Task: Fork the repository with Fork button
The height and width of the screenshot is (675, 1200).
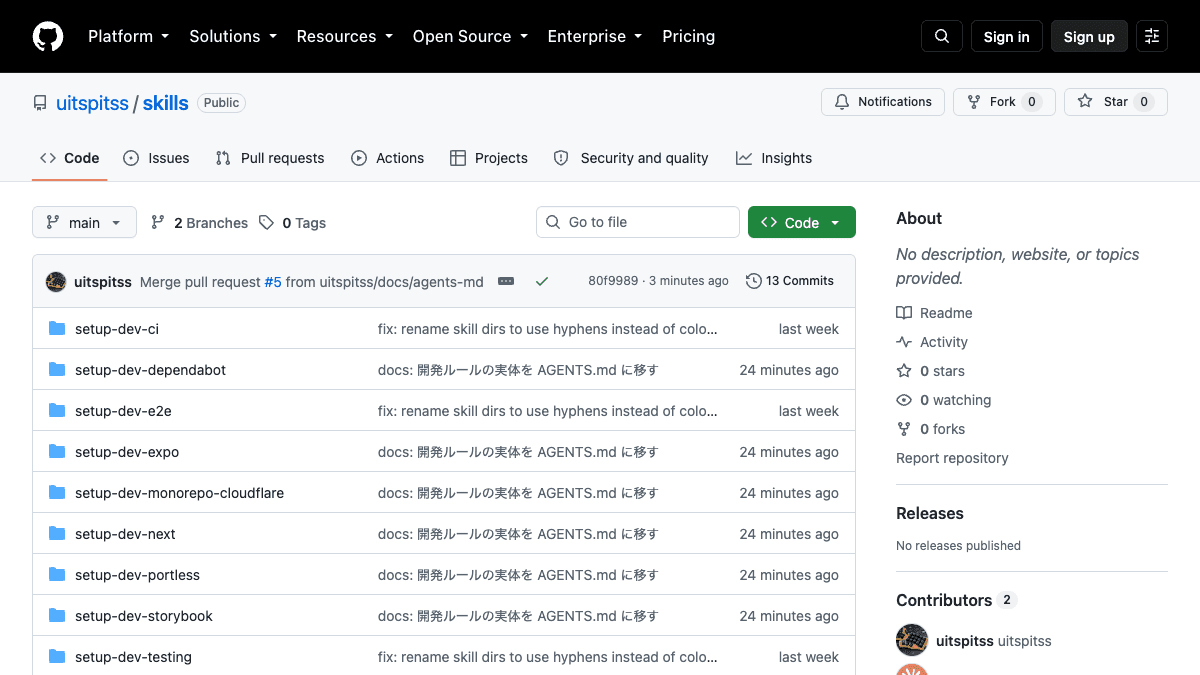Action: click(x=1004, y=102)
